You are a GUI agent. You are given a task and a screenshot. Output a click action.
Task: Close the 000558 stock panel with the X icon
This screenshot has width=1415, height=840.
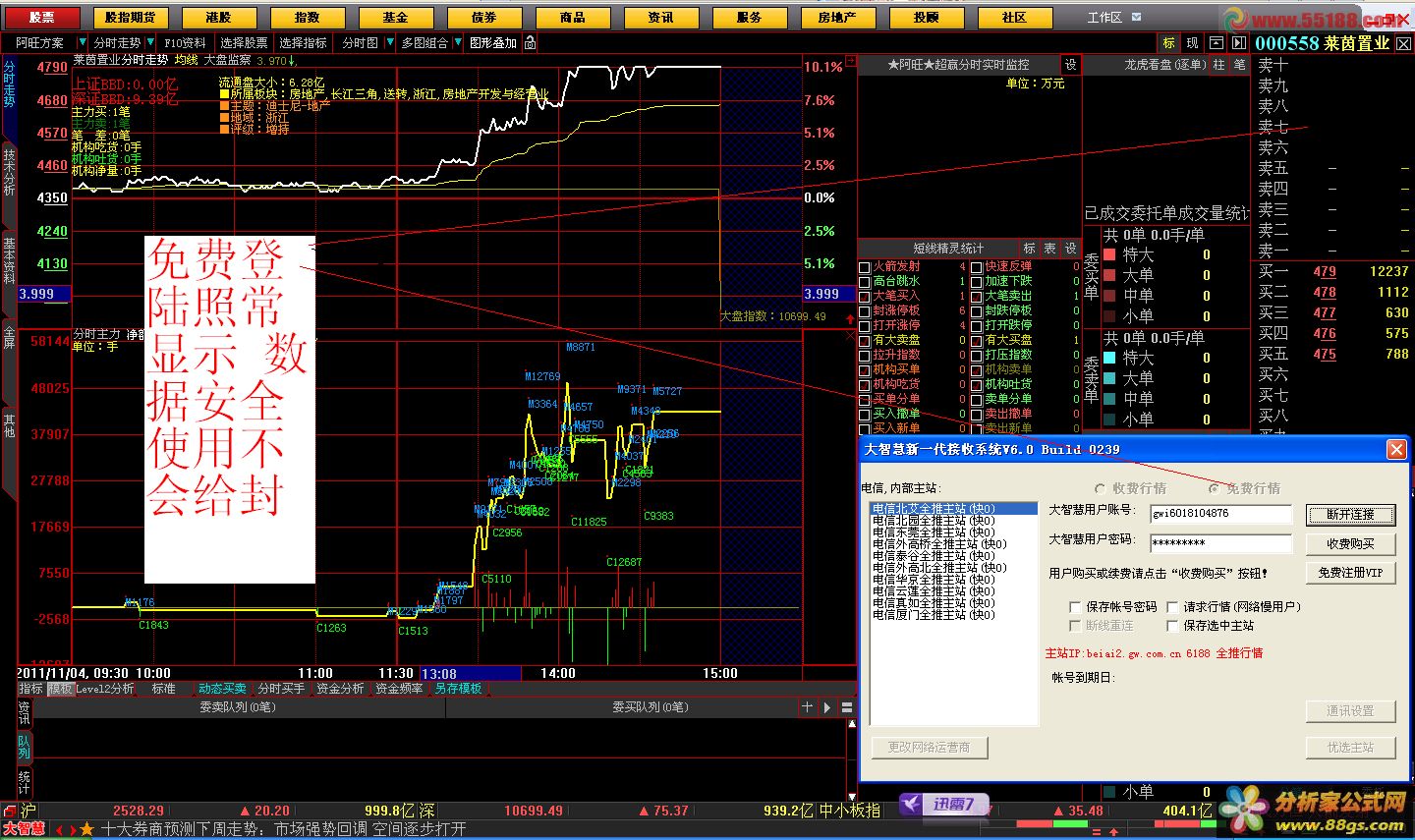(x=1403, y=43)
